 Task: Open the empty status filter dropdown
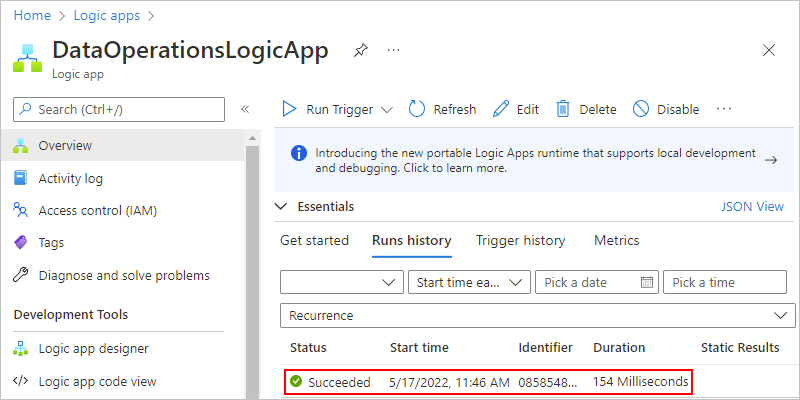(x=342, y=282)
